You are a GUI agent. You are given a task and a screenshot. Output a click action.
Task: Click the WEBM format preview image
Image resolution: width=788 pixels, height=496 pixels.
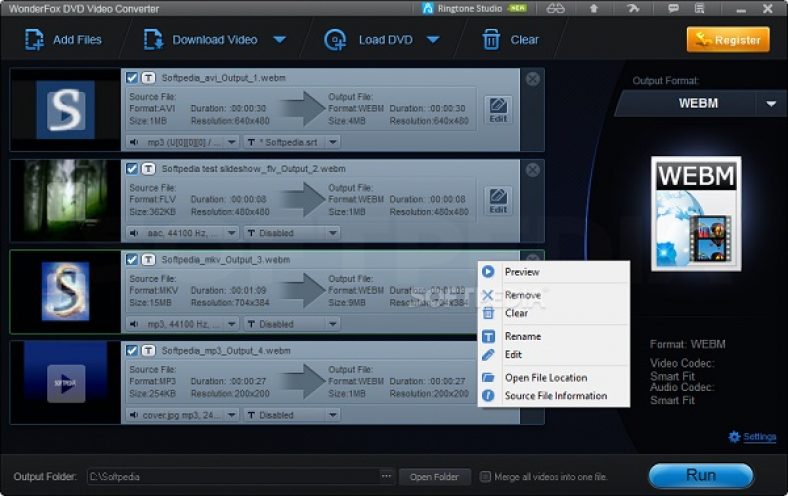click(x=696, y=213)
